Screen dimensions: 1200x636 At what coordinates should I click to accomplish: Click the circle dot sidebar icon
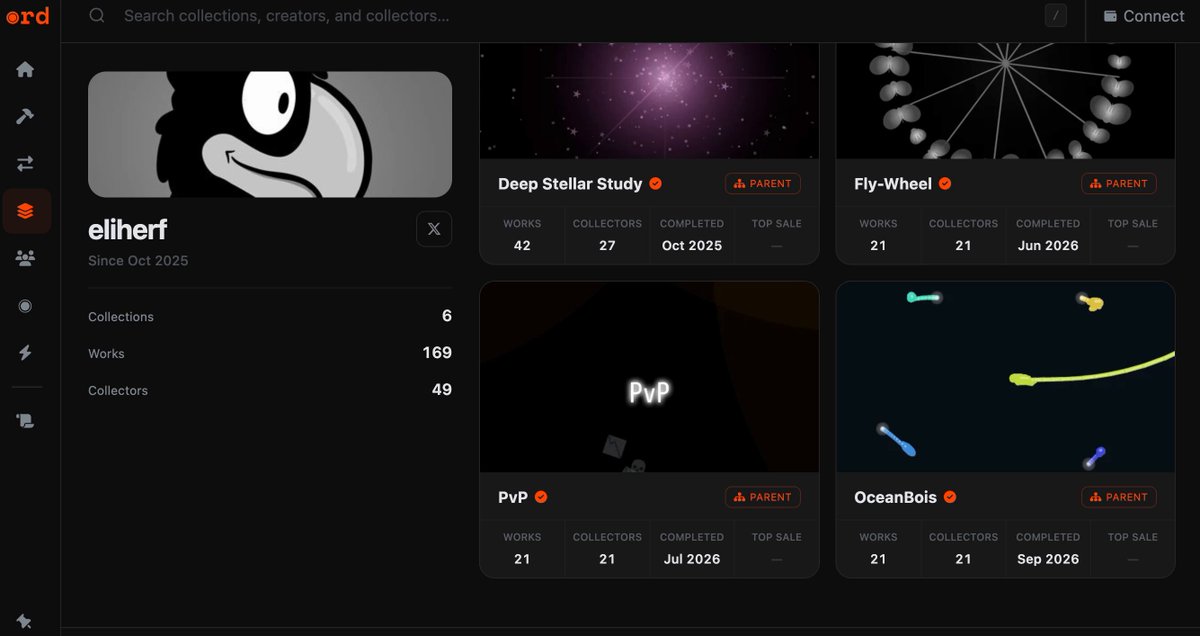coord(26,305)
